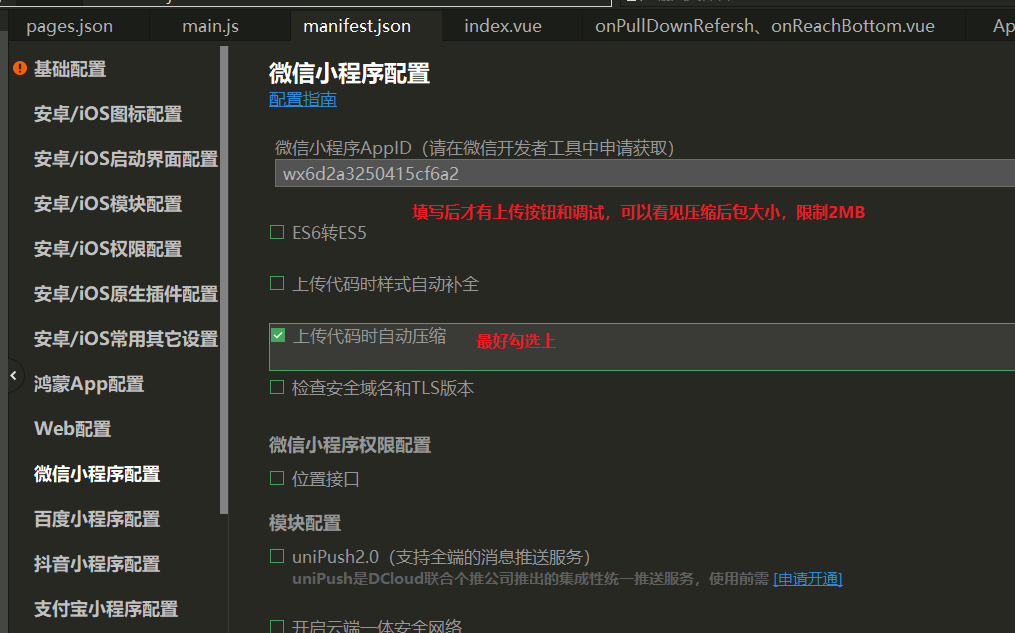Enable 上传代码时样式自动补全 checkbox
The image size is (1015, 633).
[277, 283]
